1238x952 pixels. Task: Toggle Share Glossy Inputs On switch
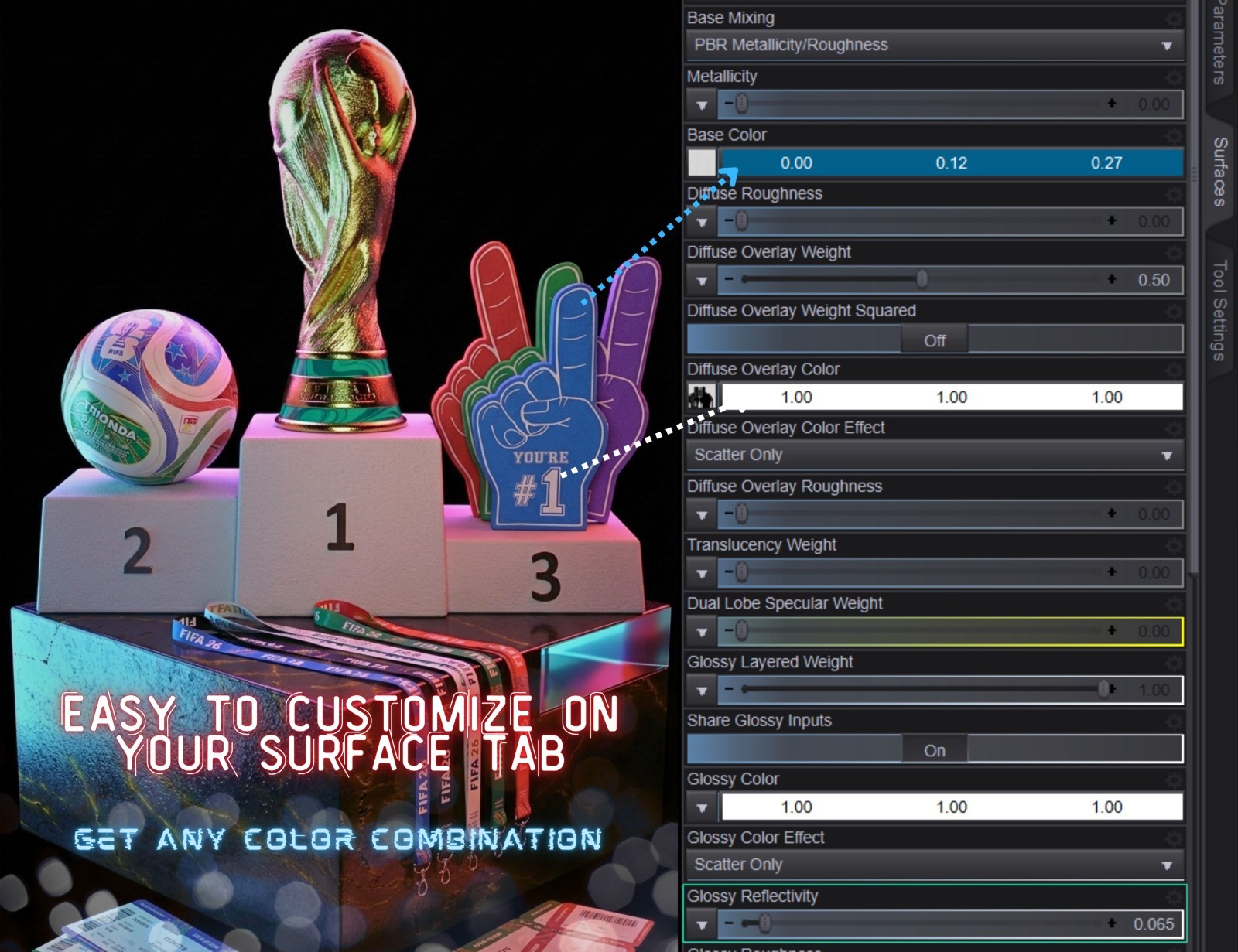pos(935,749)
